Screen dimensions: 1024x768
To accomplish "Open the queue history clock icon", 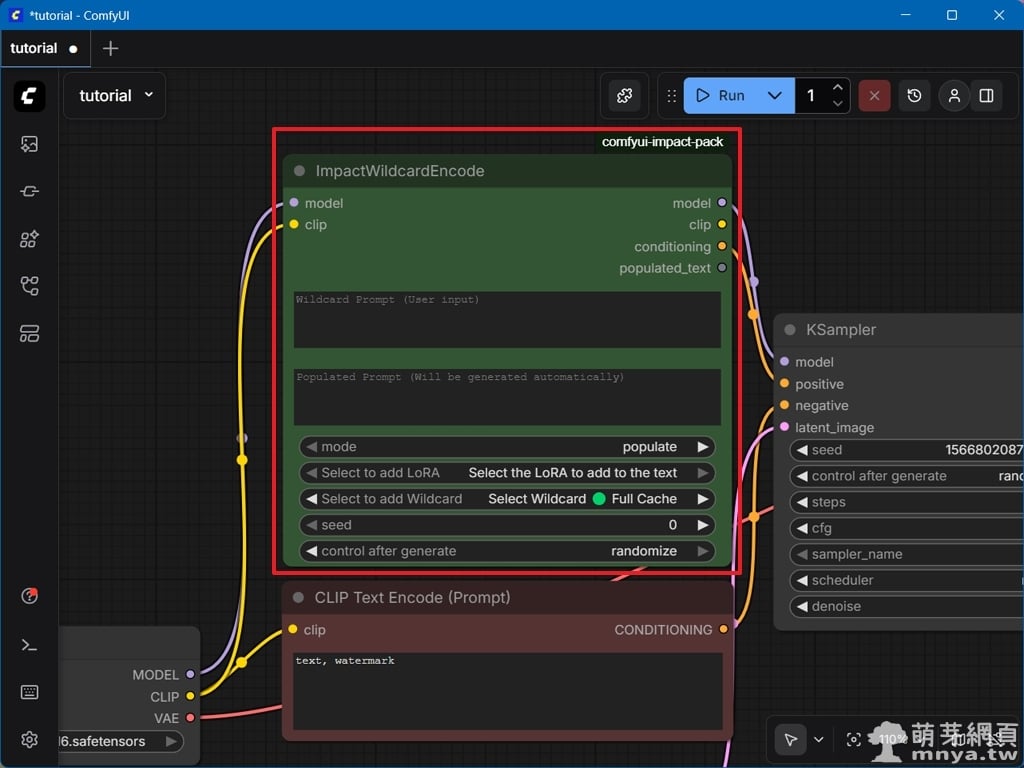I will click(914, 96).
